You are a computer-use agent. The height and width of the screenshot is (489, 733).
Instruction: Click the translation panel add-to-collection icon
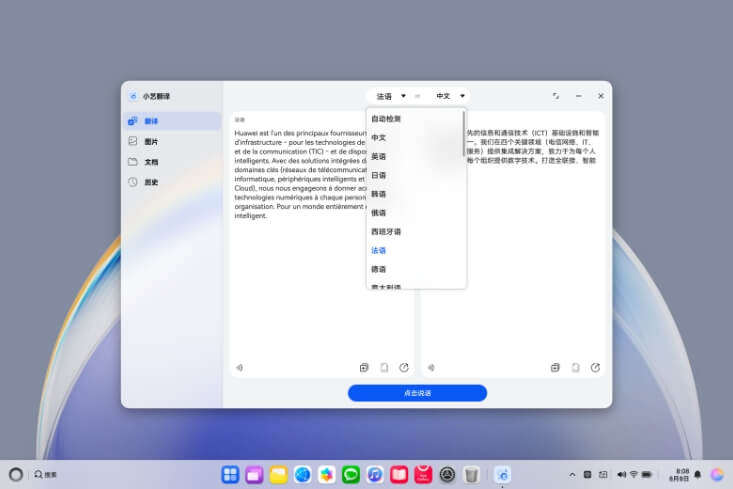[x=555, y=367]
